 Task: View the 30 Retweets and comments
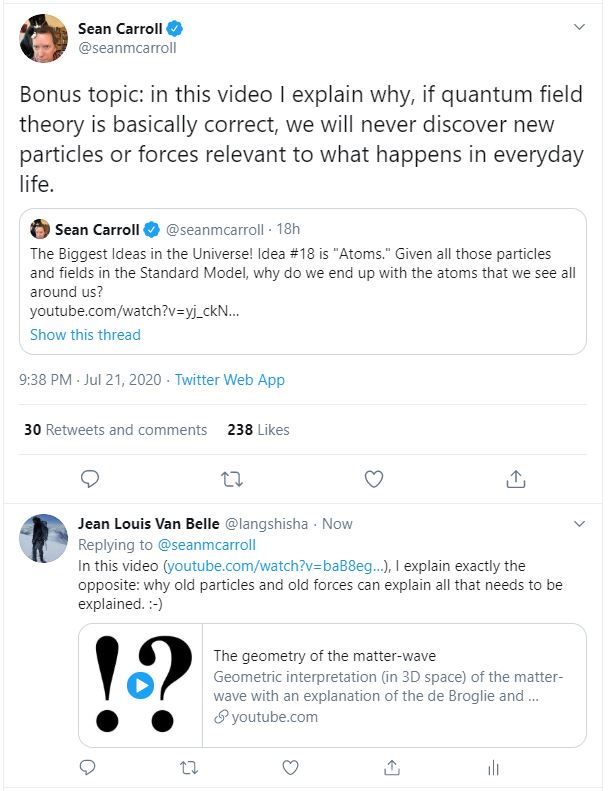[115, 430]
